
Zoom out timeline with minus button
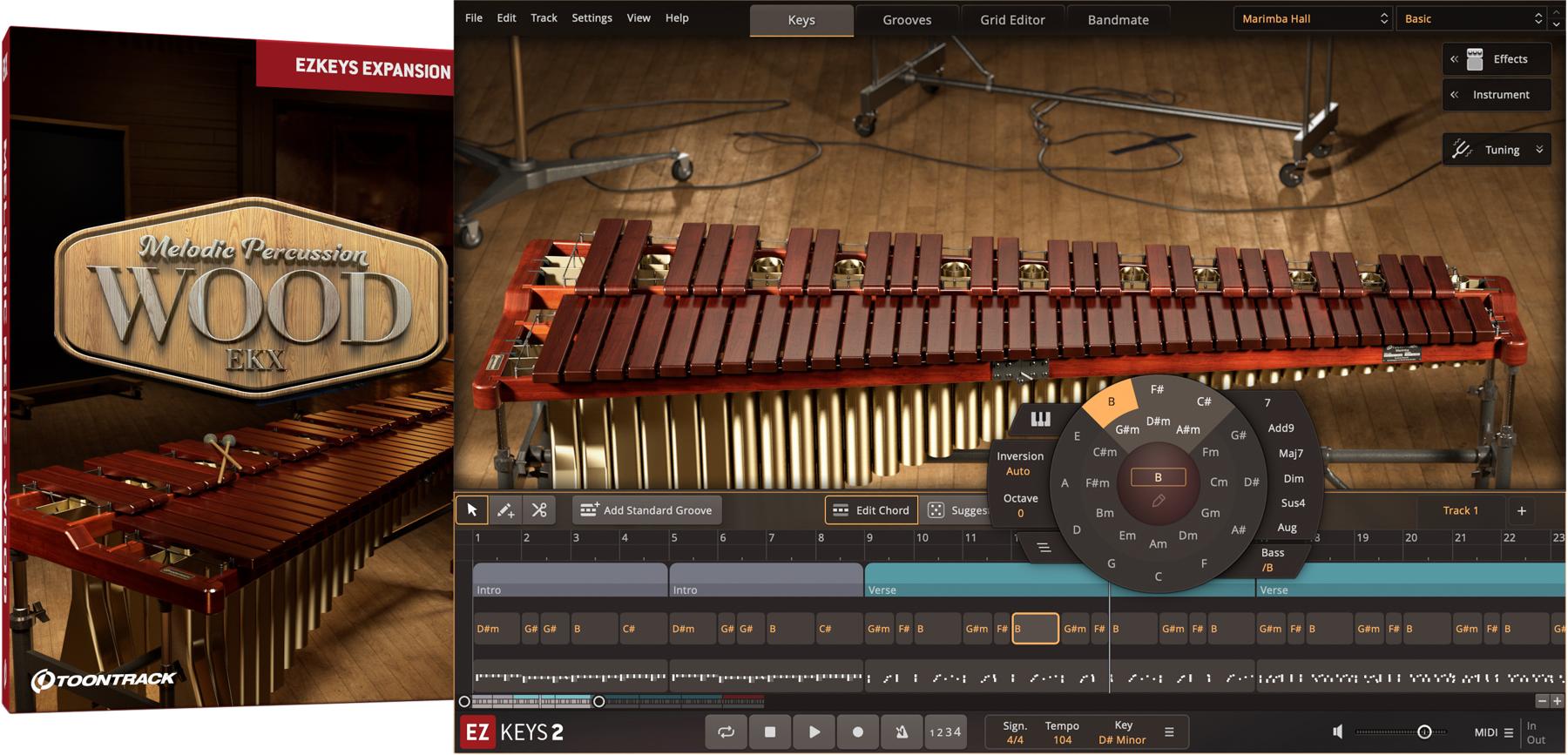click(1542, 701)
